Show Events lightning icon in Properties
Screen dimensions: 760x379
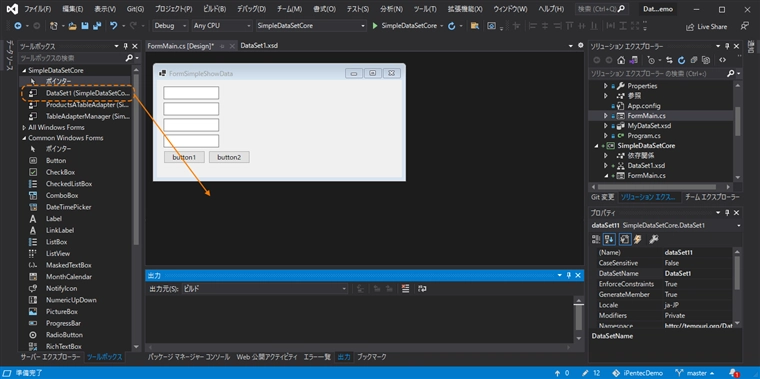click(x=637, y=239)
